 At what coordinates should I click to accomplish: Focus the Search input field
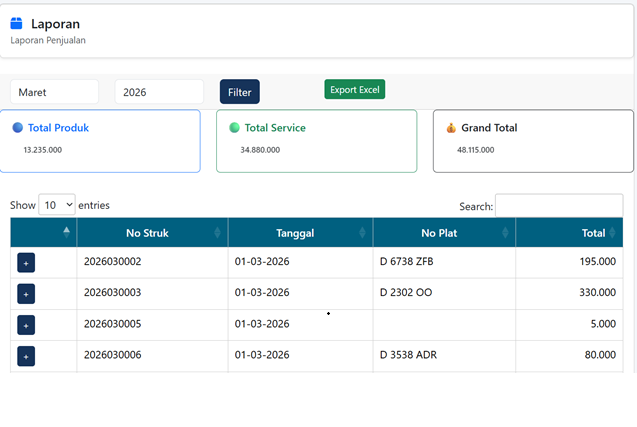point(558,206)
